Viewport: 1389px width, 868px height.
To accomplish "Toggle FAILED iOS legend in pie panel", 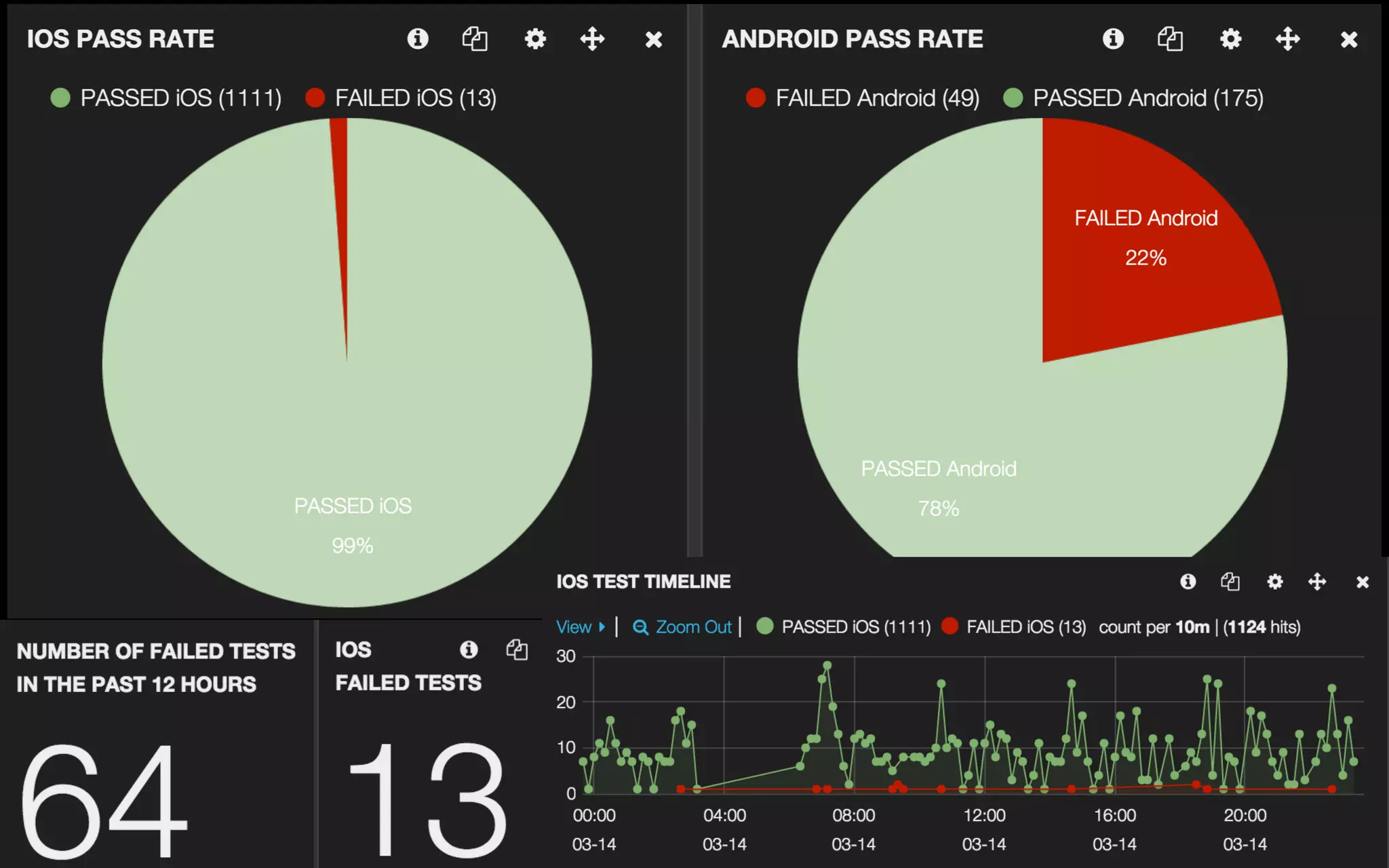I will coord(414,98).
